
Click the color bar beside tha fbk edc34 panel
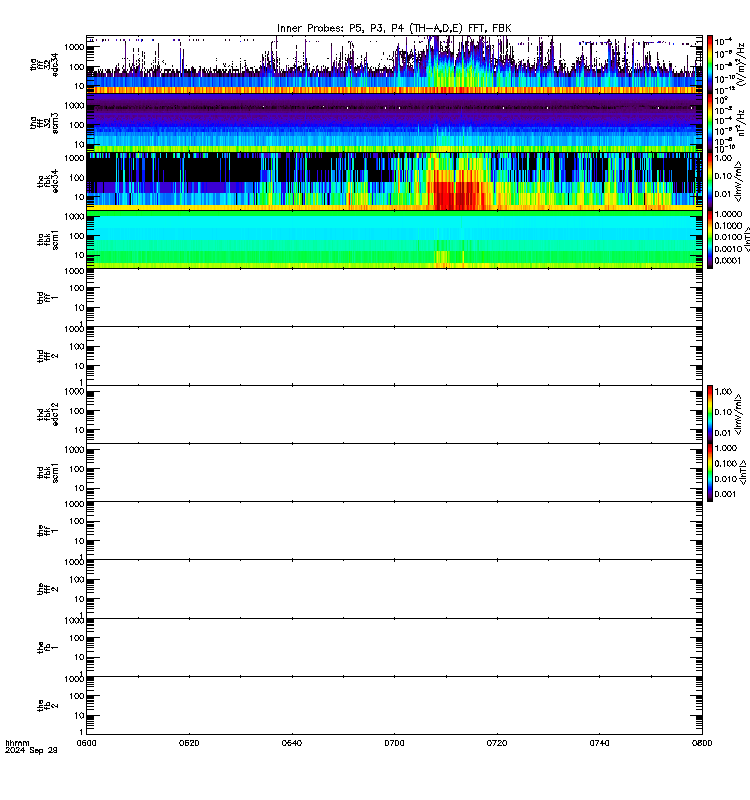(710, 181)
